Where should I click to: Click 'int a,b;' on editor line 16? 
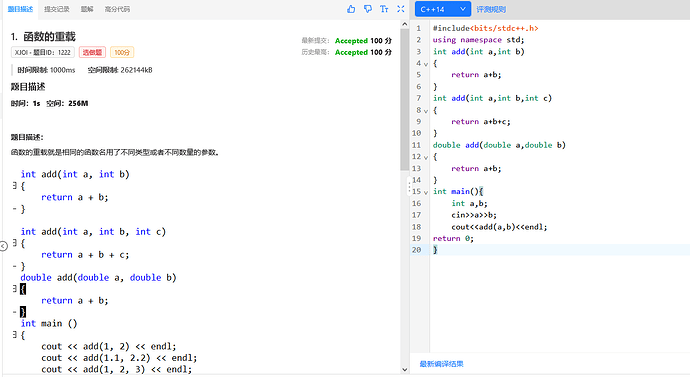(x=469, y=204)
